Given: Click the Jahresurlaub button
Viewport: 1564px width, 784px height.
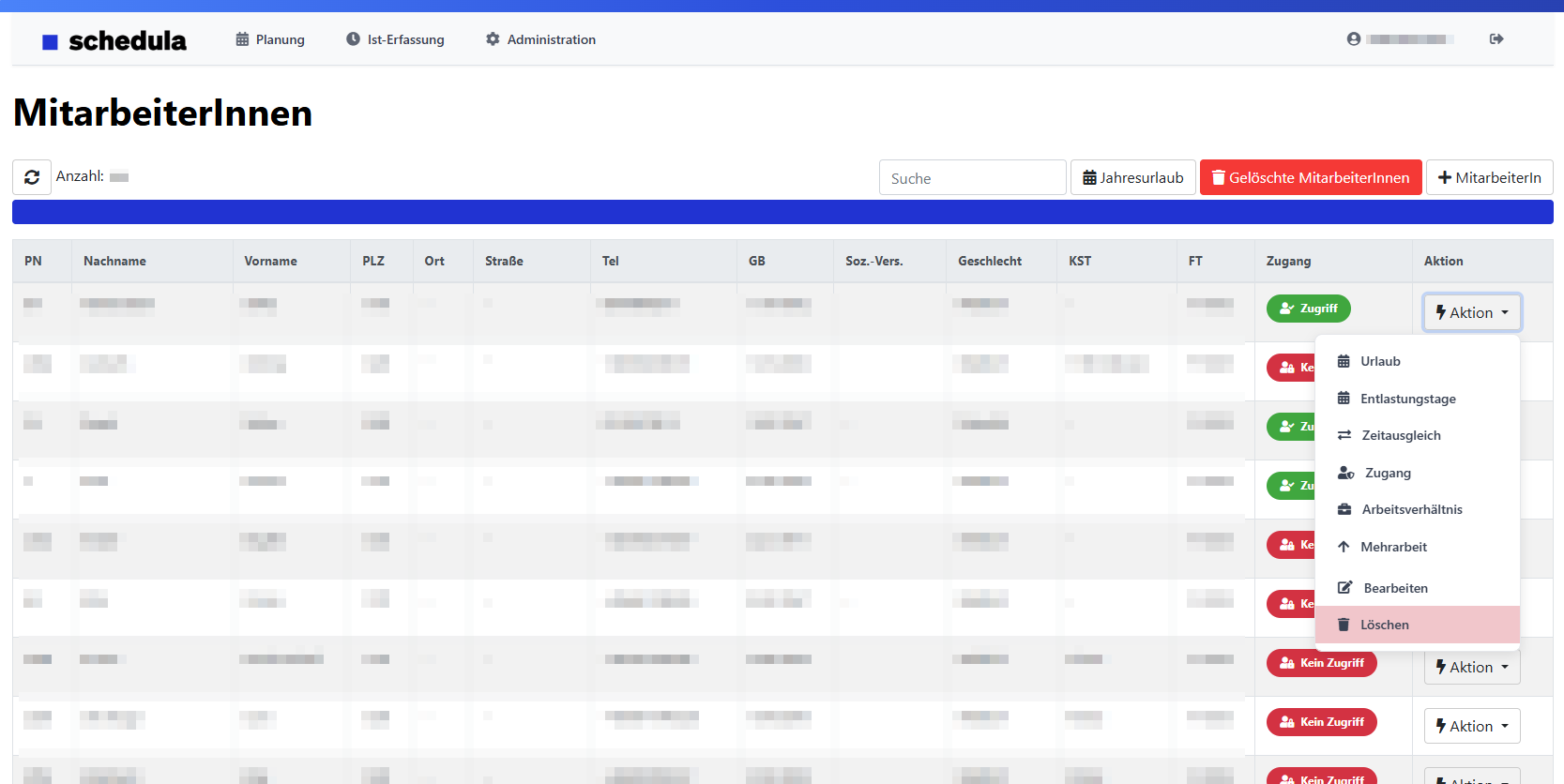Looking at the screenshot, I should tap(1132, 178).
